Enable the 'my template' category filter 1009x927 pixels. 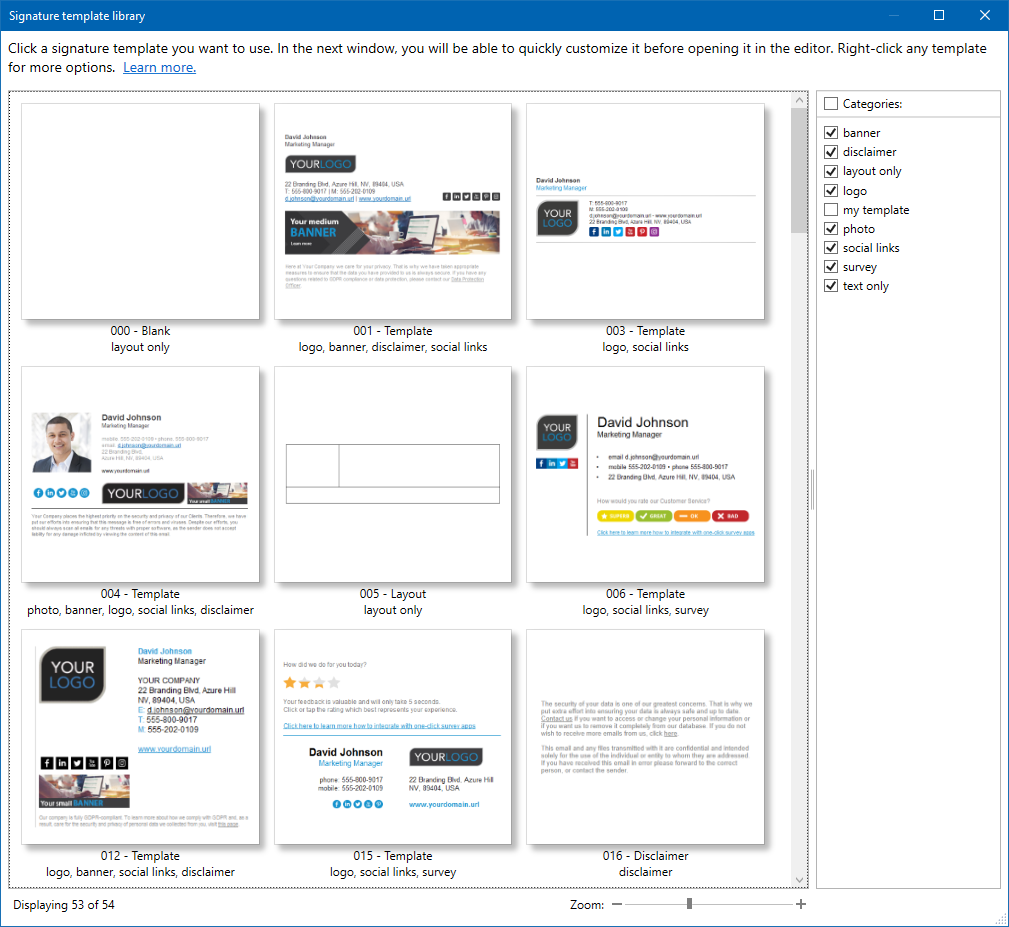coord(831,209)
